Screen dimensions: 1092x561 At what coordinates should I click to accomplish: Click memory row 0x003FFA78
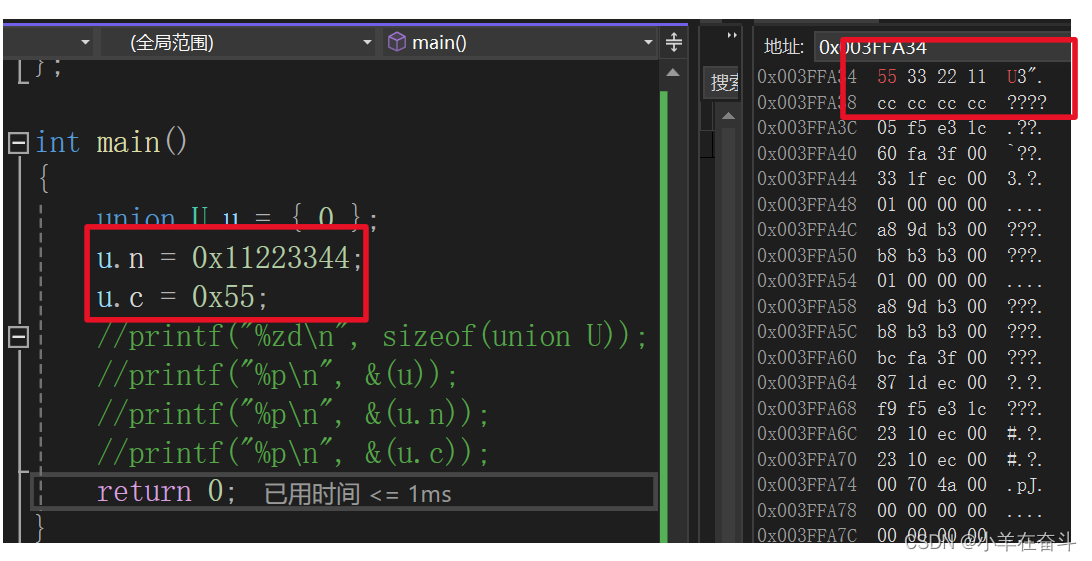pyautogui.click(x=900, y=510)
